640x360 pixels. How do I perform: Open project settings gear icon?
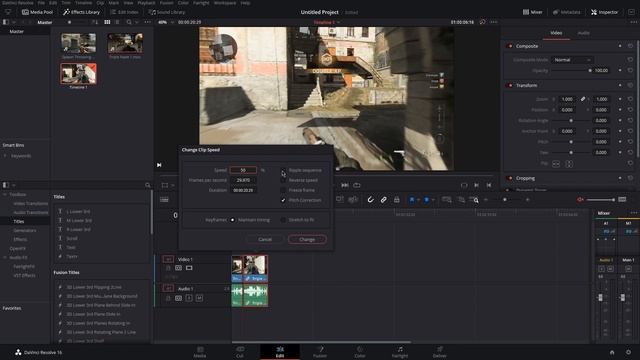point(628,352)
